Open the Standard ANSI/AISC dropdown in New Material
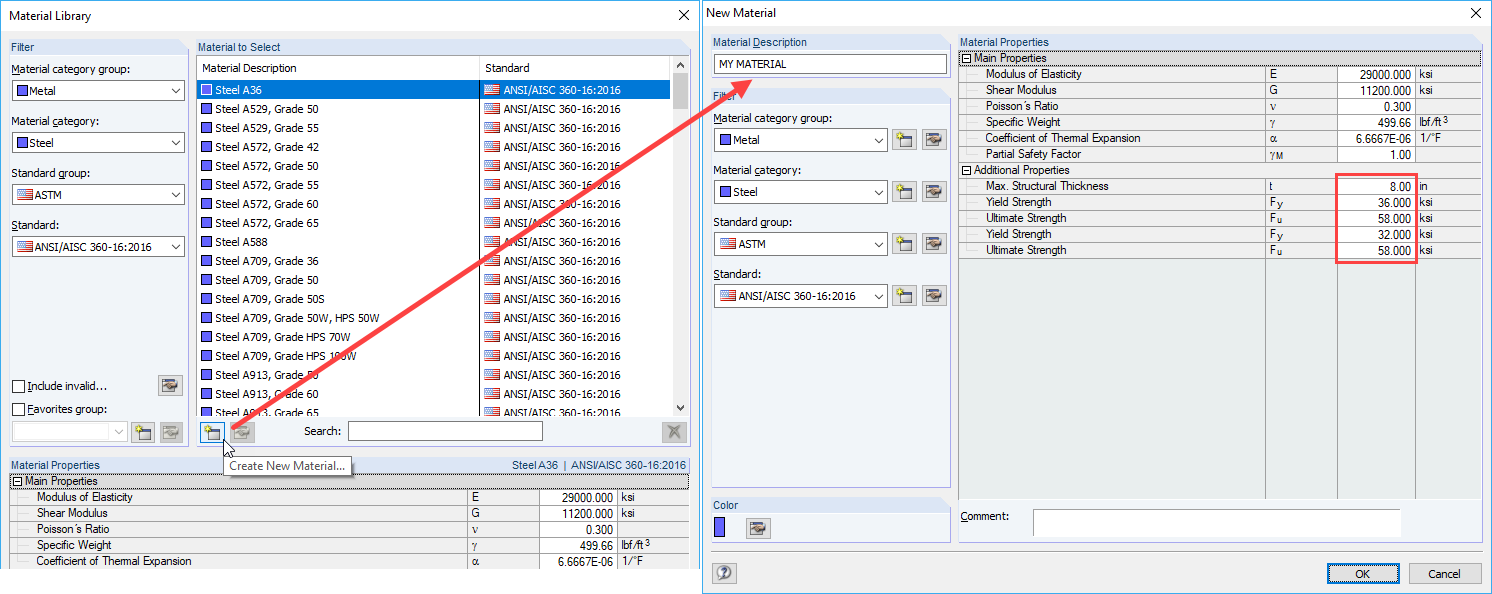This screenshot has height=594, width=1492. click(878, 296)
